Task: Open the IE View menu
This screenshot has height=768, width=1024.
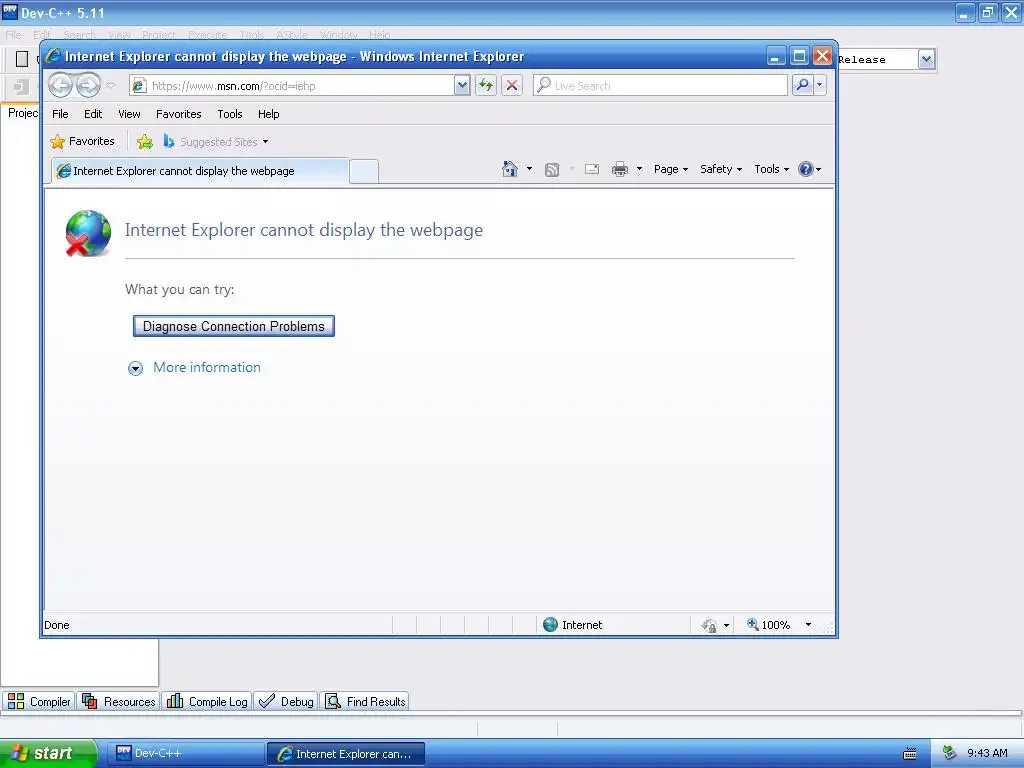Action: [x=129, y=114]
